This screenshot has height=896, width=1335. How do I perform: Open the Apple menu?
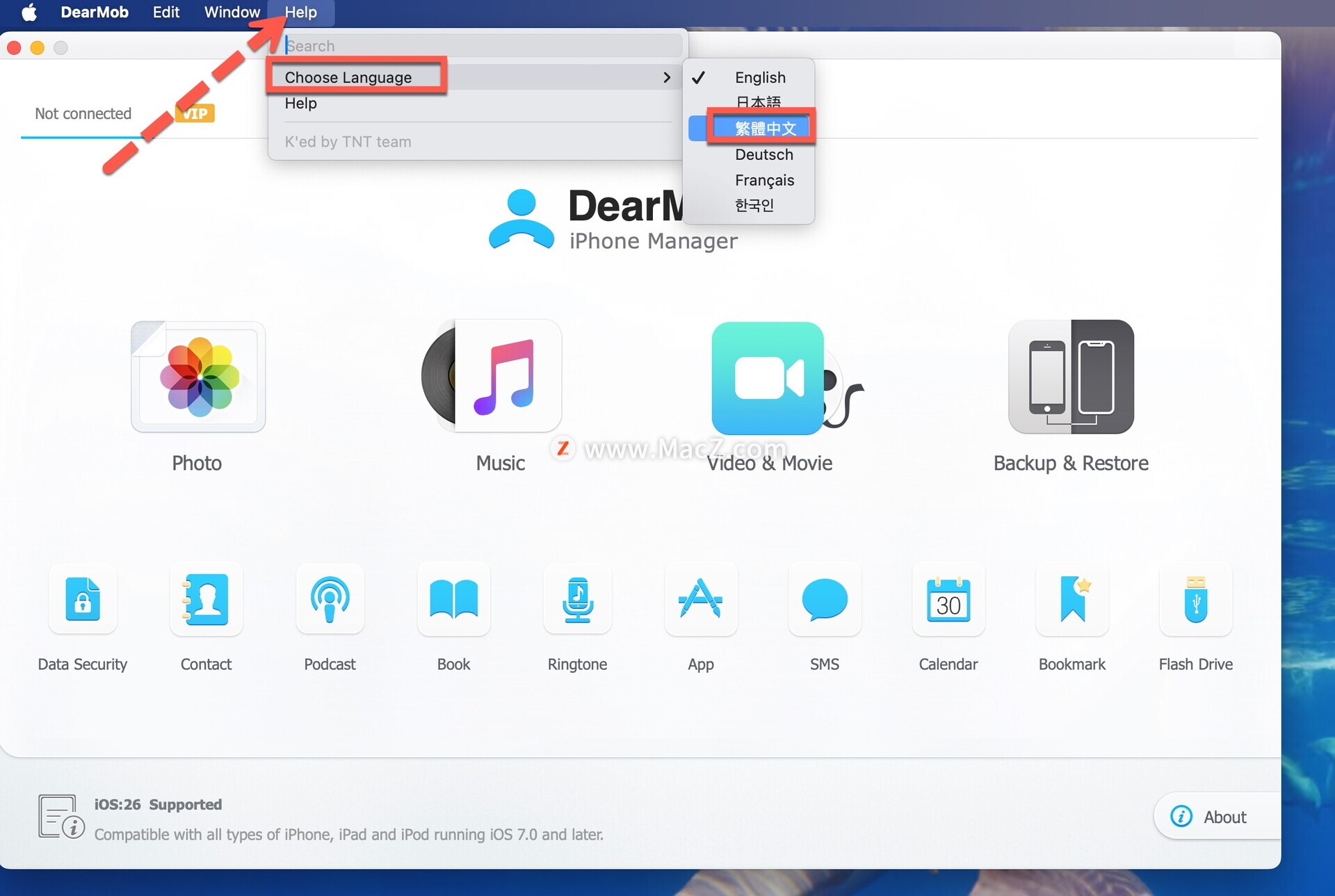point(29,12)
